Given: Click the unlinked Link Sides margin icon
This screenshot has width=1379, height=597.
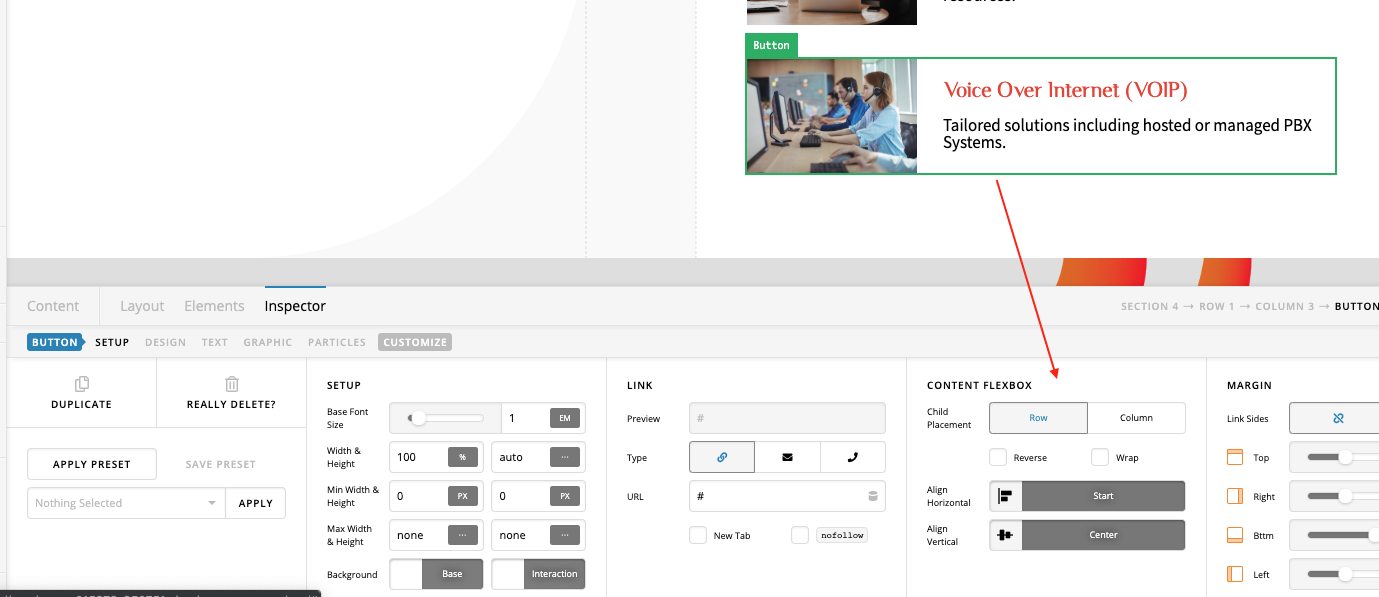Looking at the screenshot, I should (x=1338, y=418).
